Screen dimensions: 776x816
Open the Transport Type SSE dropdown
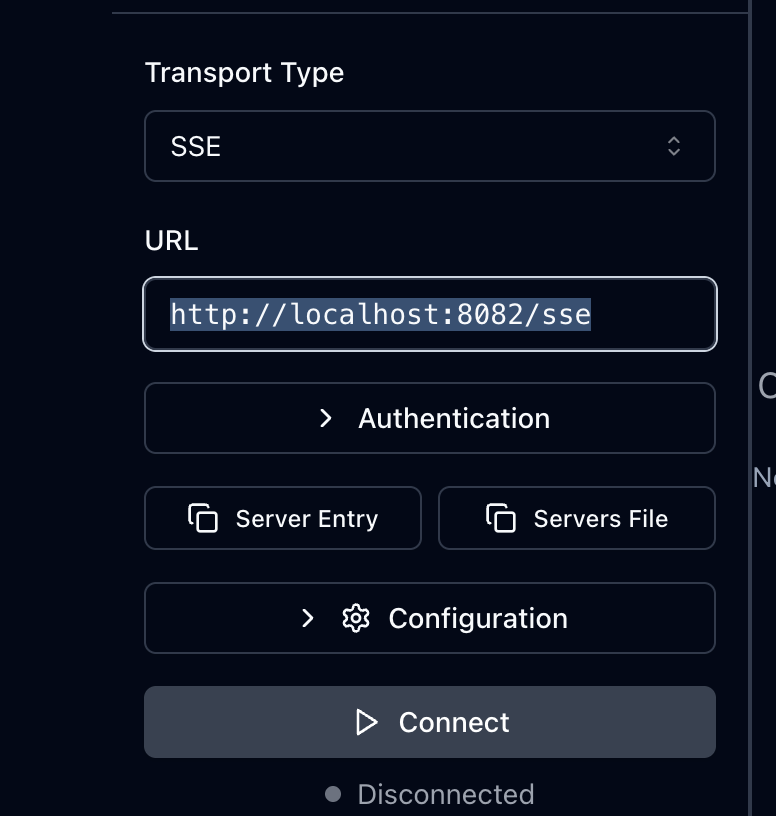(429, 146)
